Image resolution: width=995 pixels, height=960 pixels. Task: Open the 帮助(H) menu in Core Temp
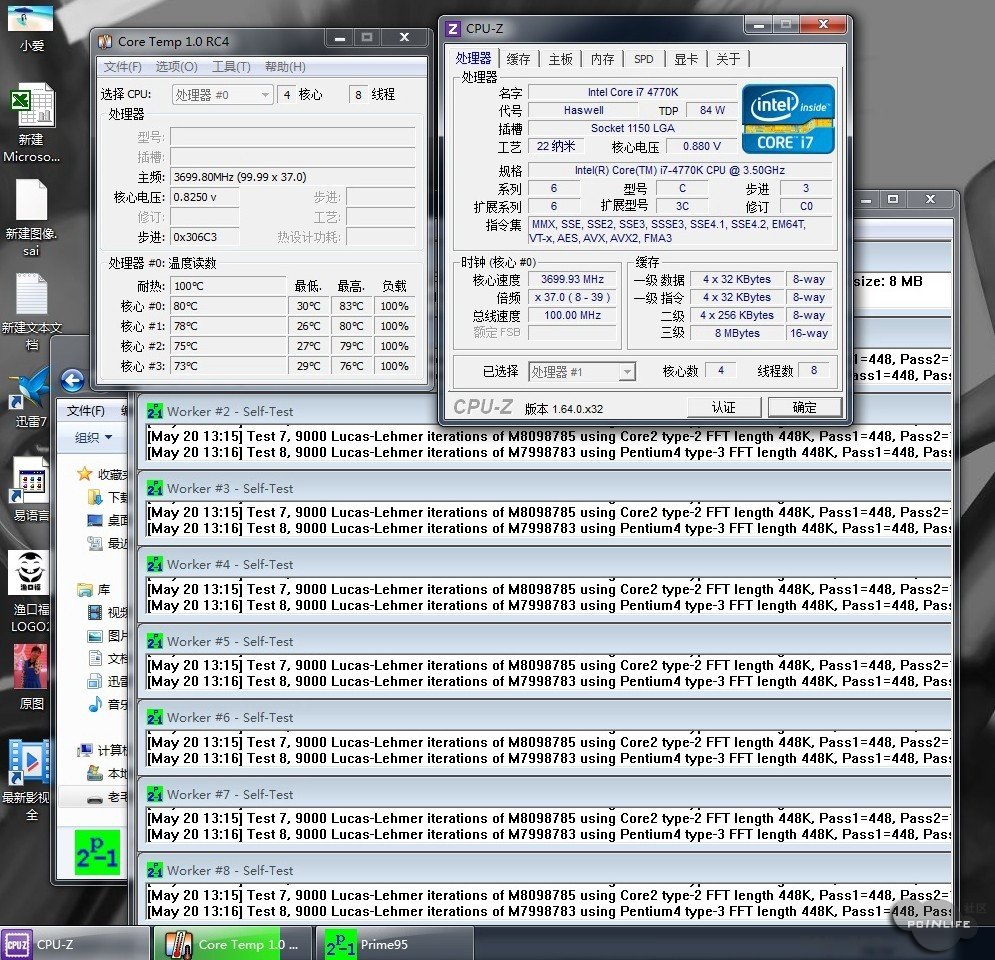click(285, 67)
